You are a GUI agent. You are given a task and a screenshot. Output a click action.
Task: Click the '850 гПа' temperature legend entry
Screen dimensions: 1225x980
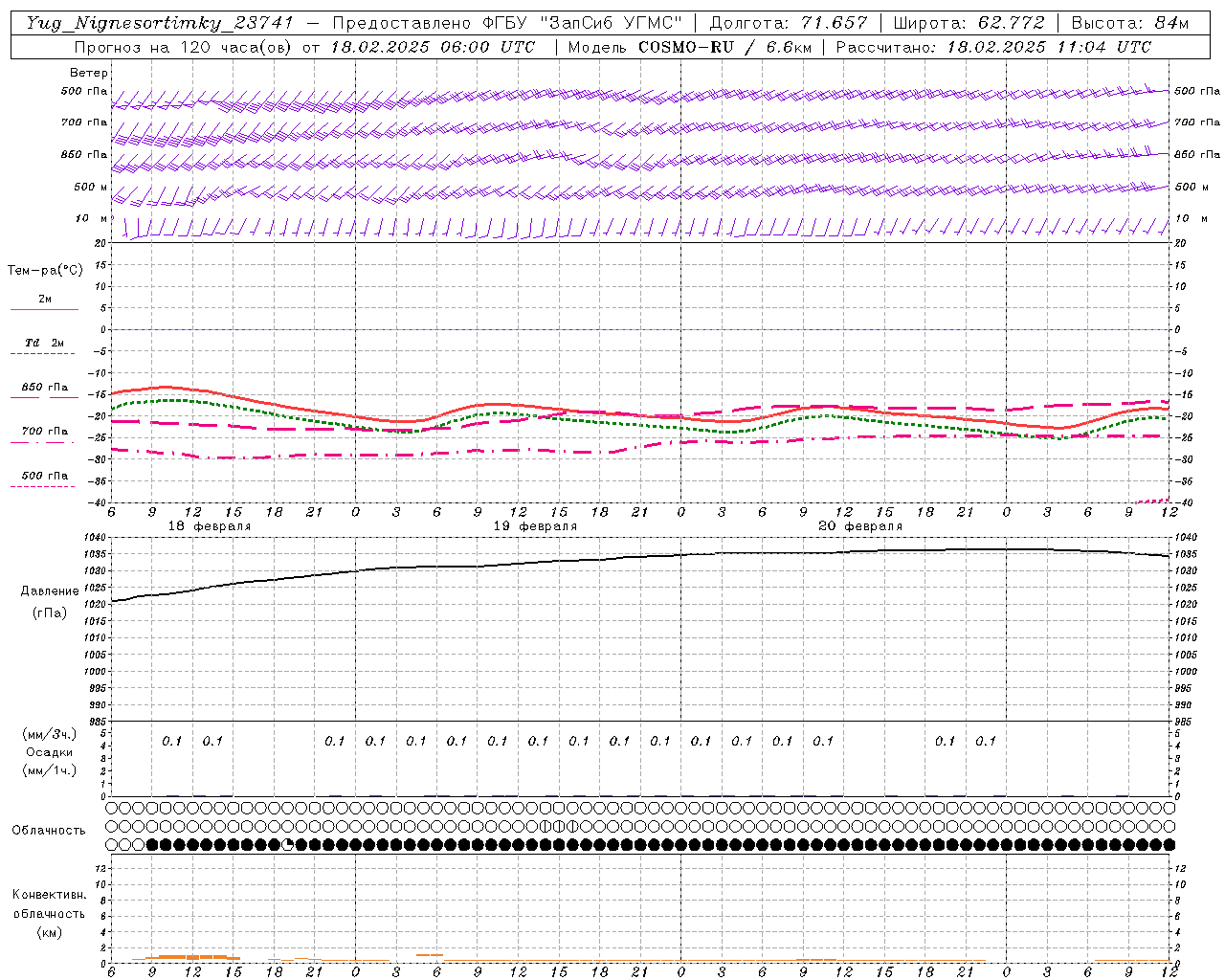(45, 388)
